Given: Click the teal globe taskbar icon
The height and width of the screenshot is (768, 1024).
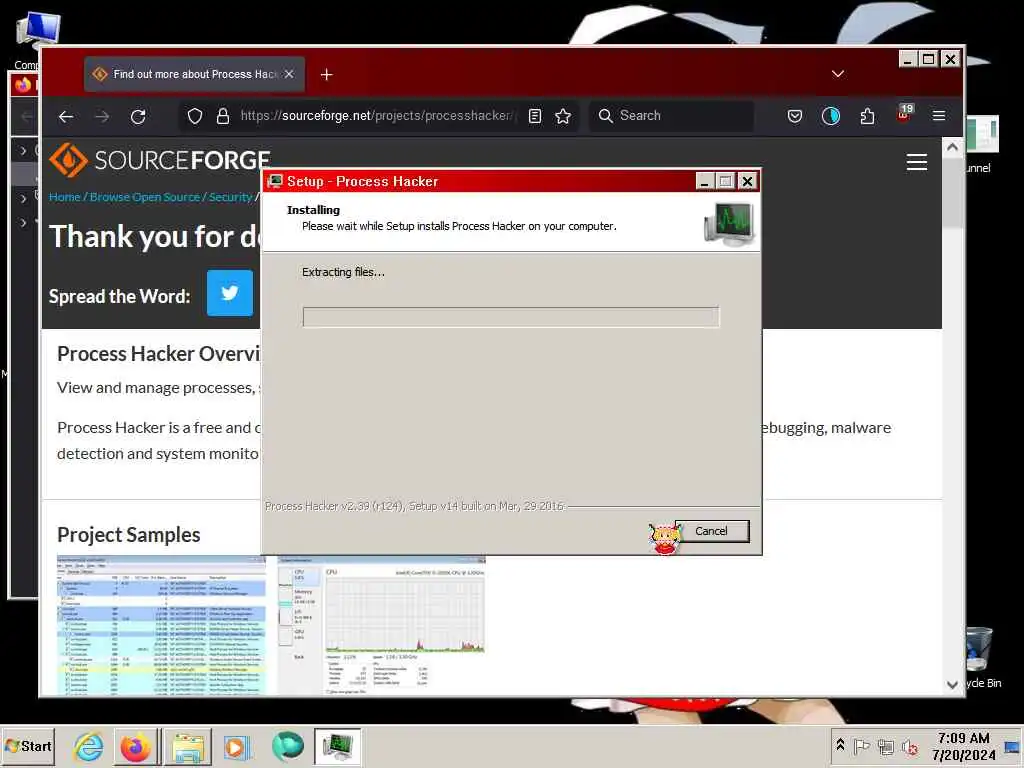Looking at the screenshot, I should [287, 746].
